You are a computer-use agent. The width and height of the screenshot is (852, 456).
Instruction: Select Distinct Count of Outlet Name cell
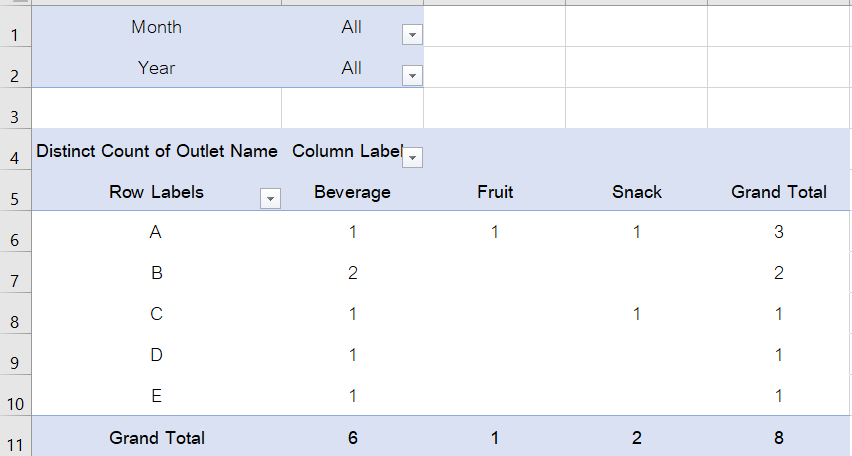(157, 151)
